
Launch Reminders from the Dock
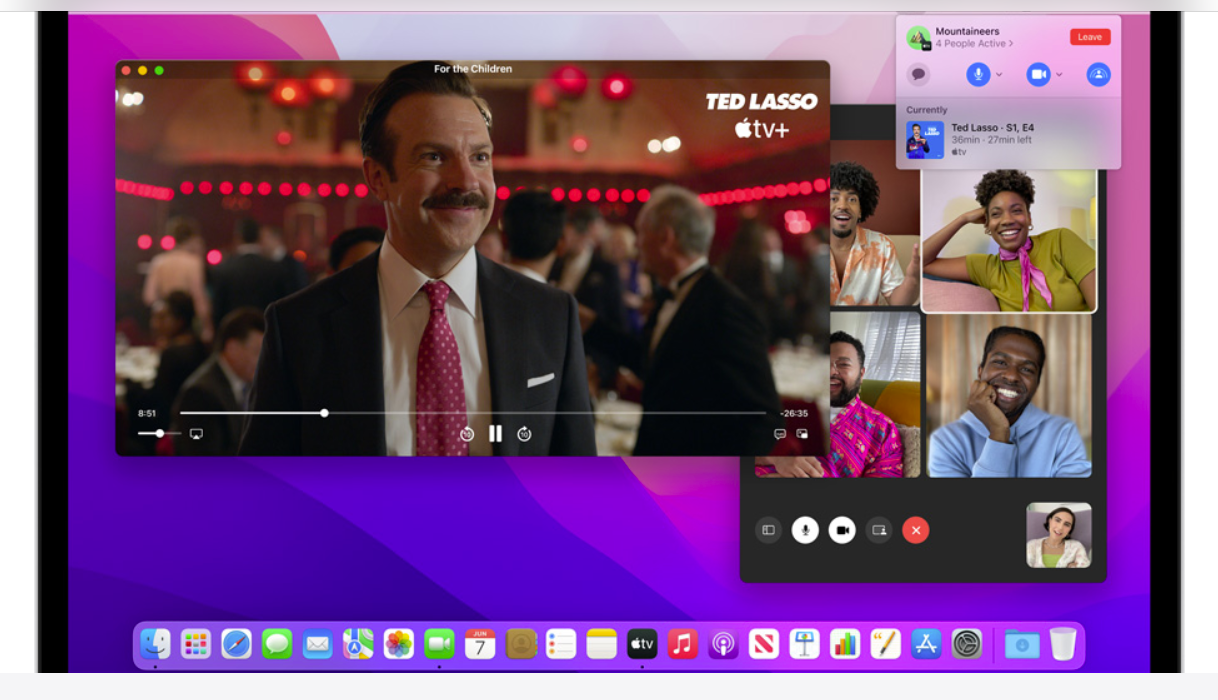[x=561, y=644]
